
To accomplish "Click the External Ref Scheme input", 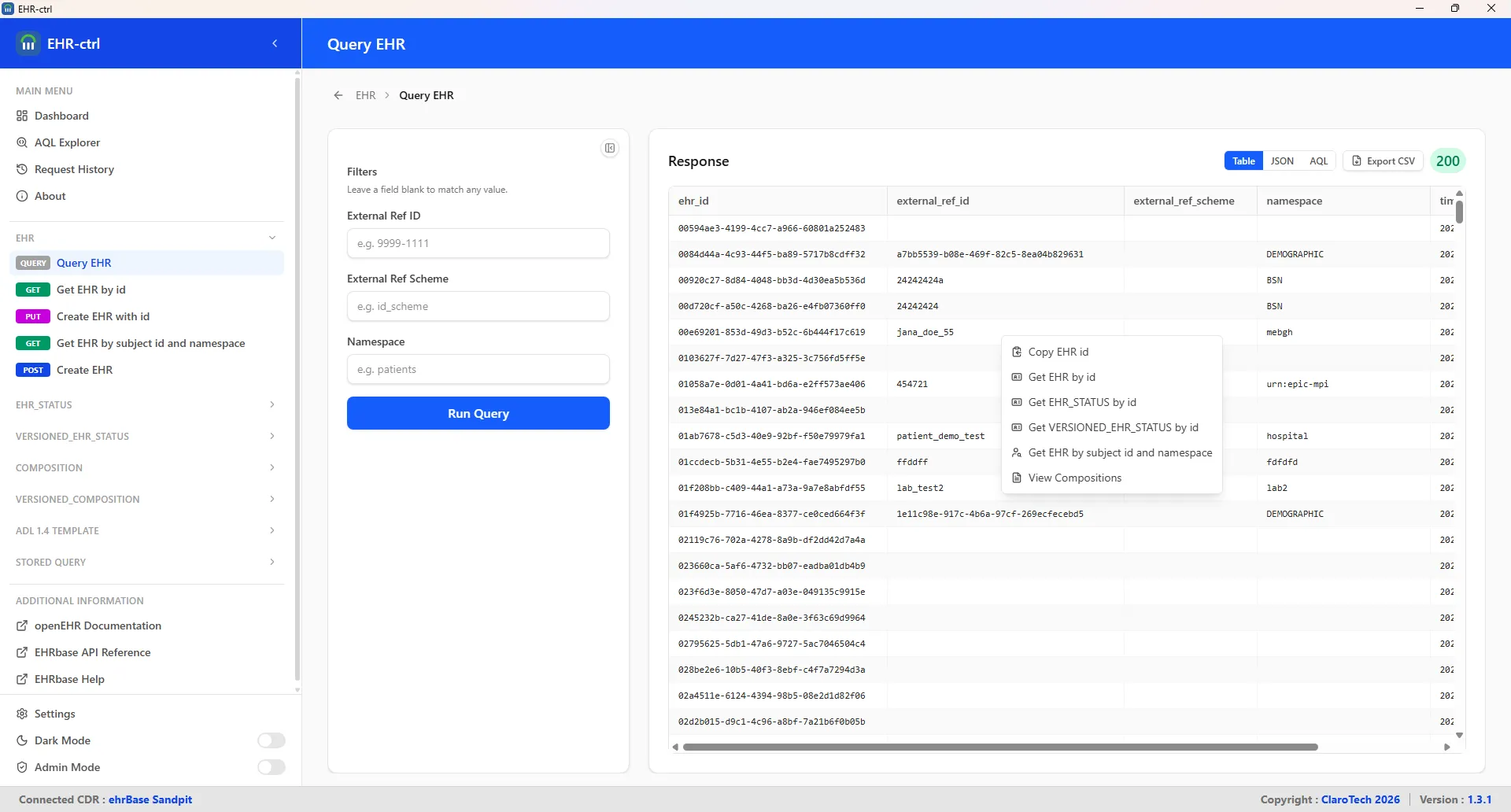I will click(x=478, y=306).
